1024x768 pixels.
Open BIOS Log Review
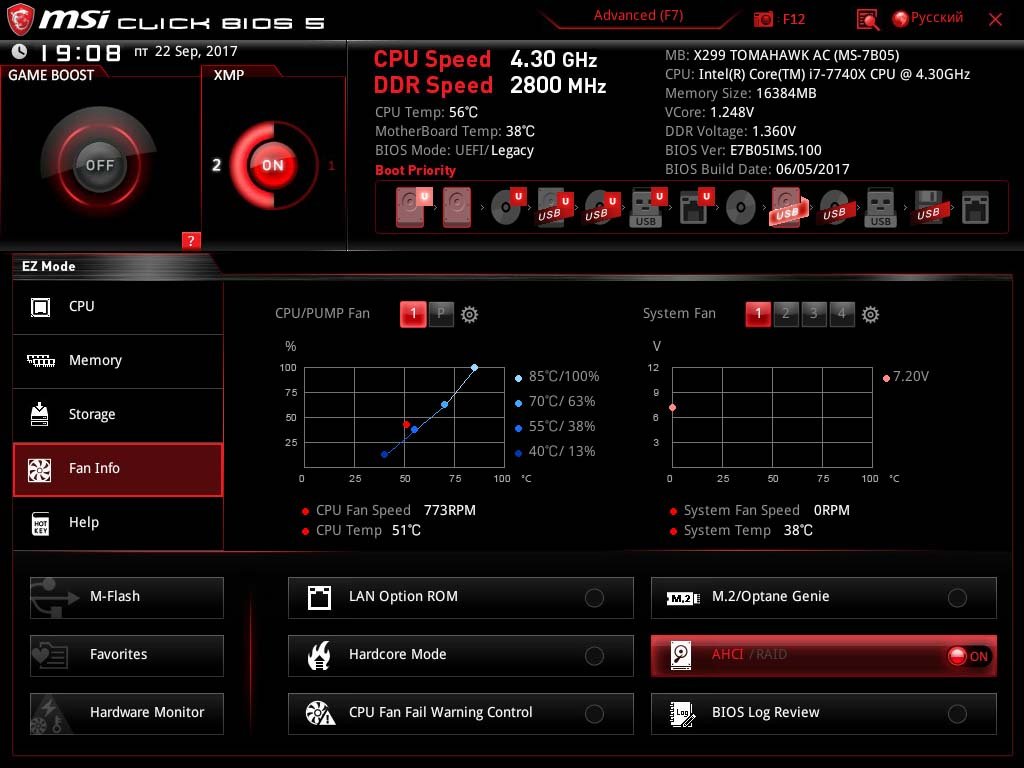point(824,714)
